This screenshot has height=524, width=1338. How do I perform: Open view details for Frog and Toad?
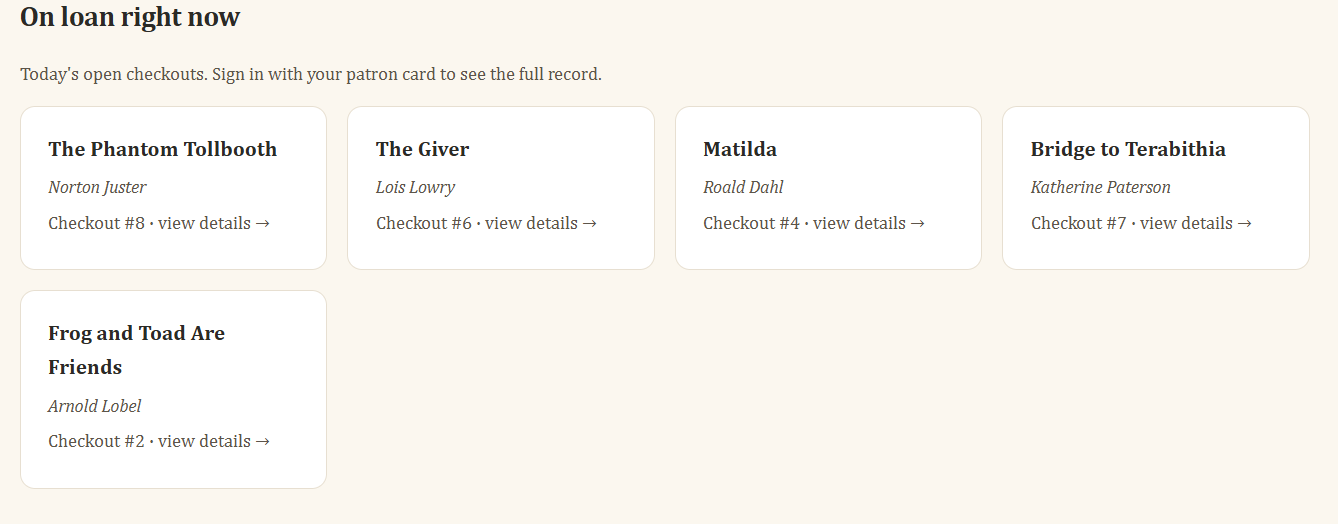[213, 441]
